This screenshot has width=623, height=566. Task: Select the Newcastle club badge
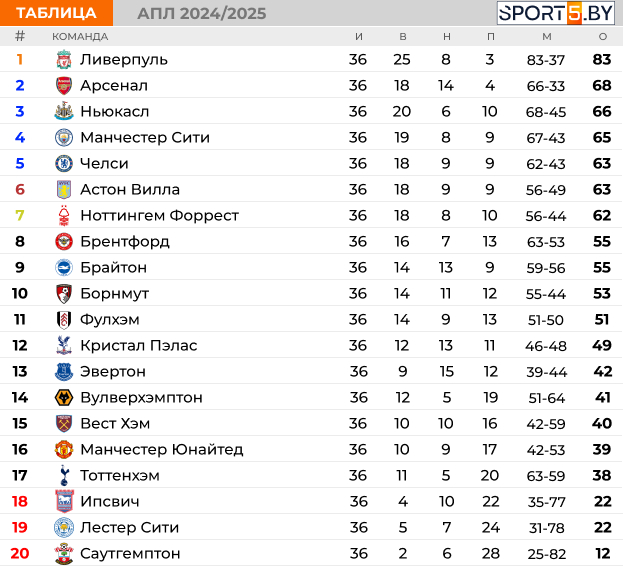[x=64, y=111]
